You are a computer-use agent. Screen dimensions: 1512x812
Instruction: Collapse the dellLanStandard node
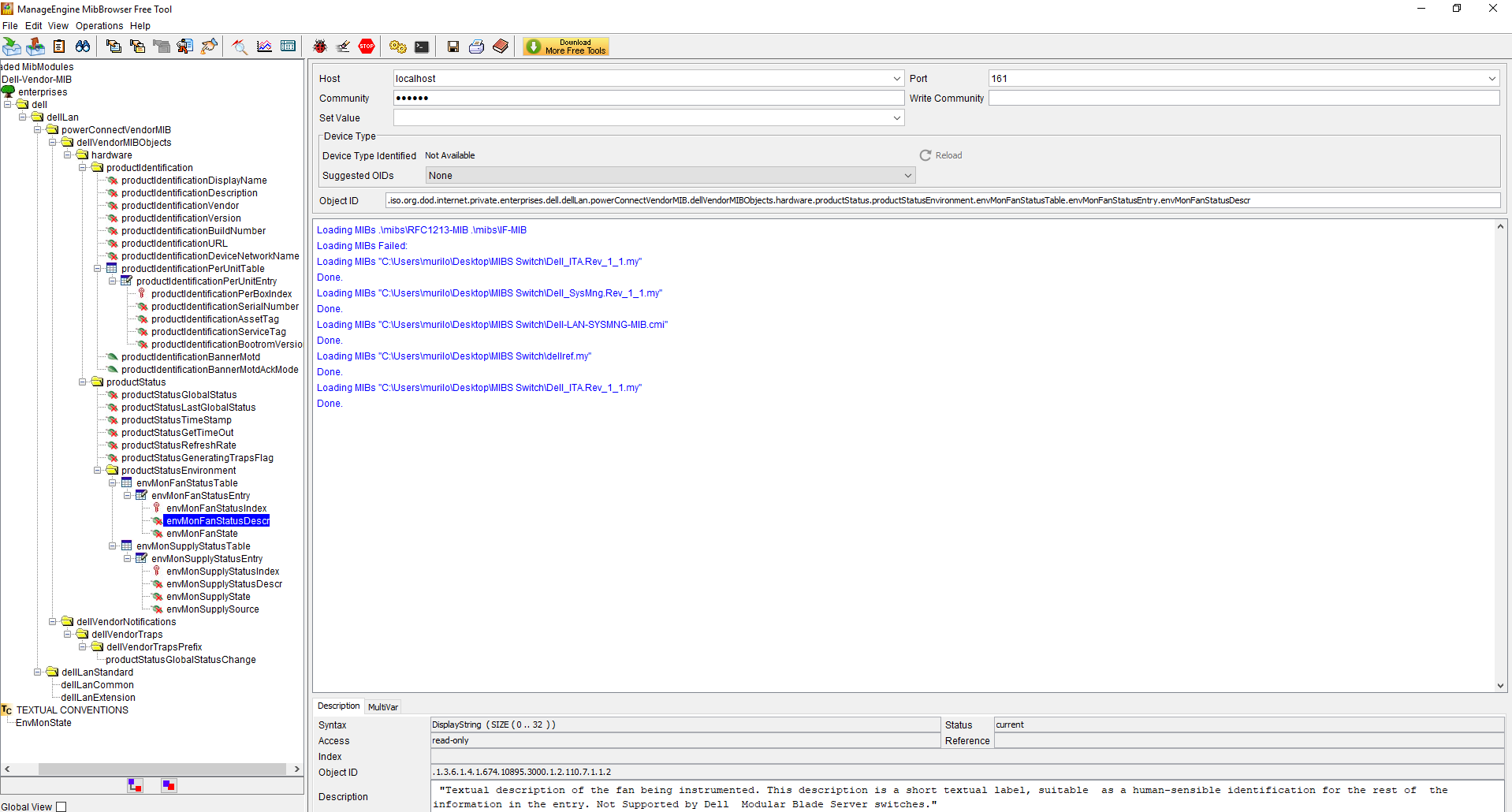click(x=38, y=672)
